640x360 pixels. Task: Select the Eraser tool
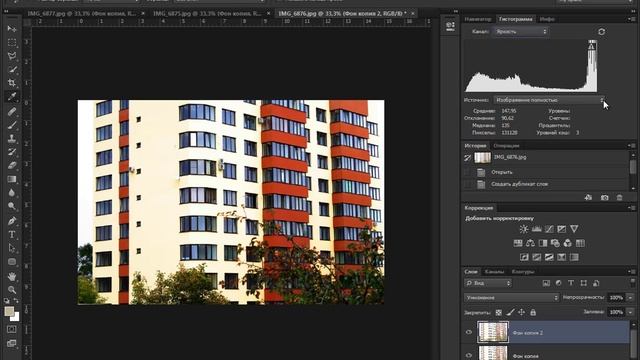click(12, 165)
